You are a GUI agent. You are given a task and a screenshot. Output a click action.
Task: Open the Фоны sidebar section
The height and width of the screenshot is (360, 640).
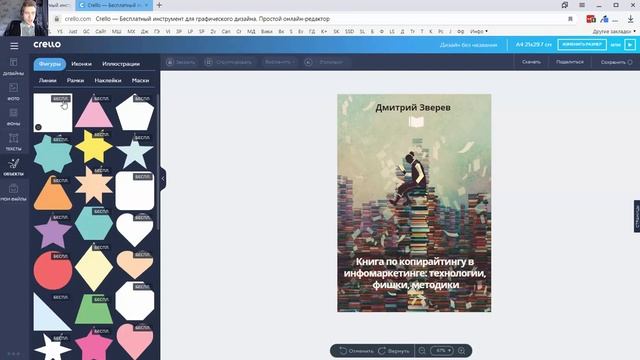tap(13, 117)
